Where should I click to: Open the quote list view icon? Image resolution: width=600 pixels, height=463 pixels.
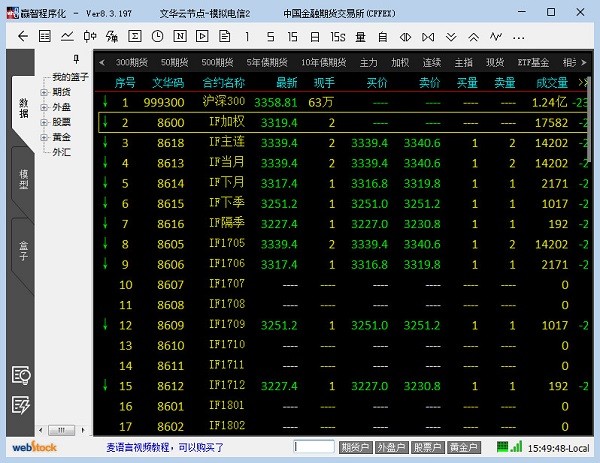pyautogui.click(x=45, y=37)
